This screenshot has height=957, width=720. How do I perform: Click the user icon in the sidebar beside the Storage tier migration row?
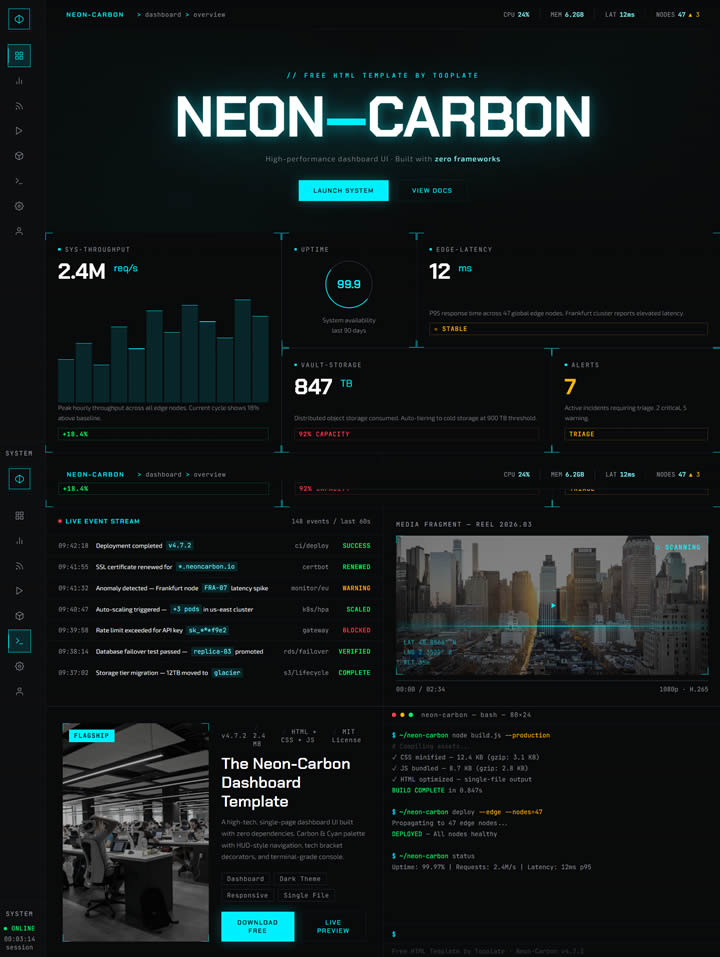pyautogui.click(x=20, y=692)
